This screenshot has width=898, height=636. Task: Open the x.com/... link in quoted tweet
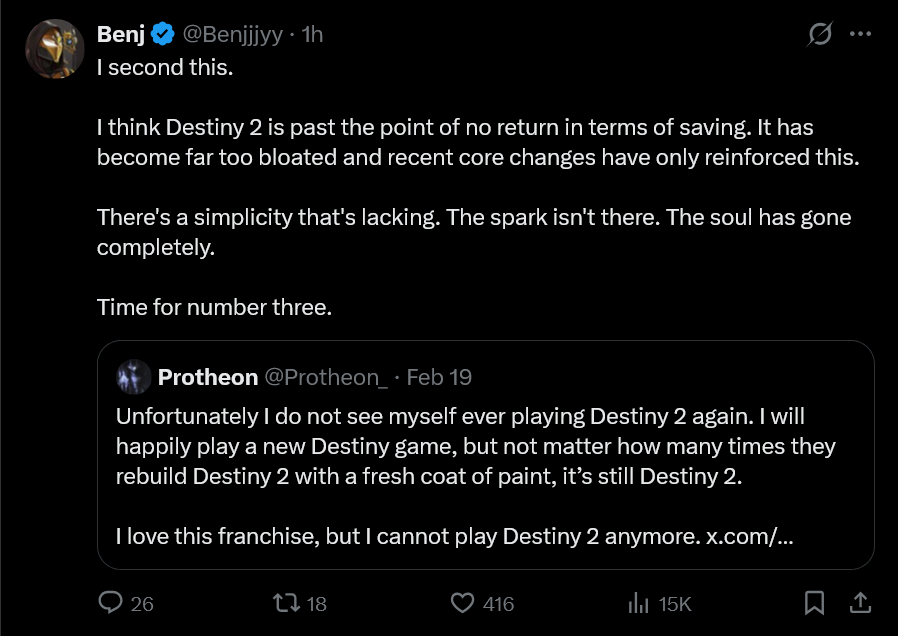point(750,536)
